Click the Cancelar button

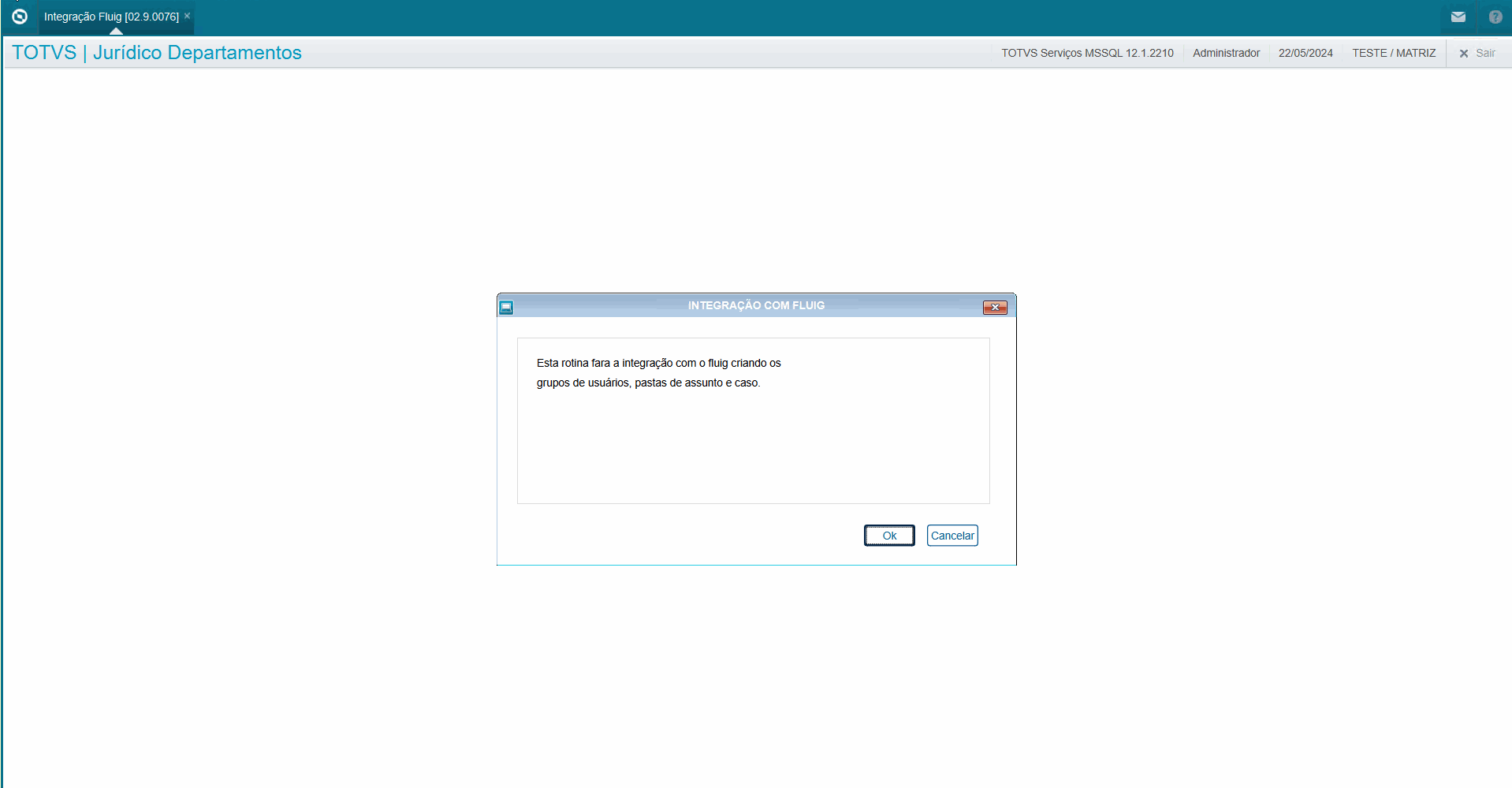(952, 536)
